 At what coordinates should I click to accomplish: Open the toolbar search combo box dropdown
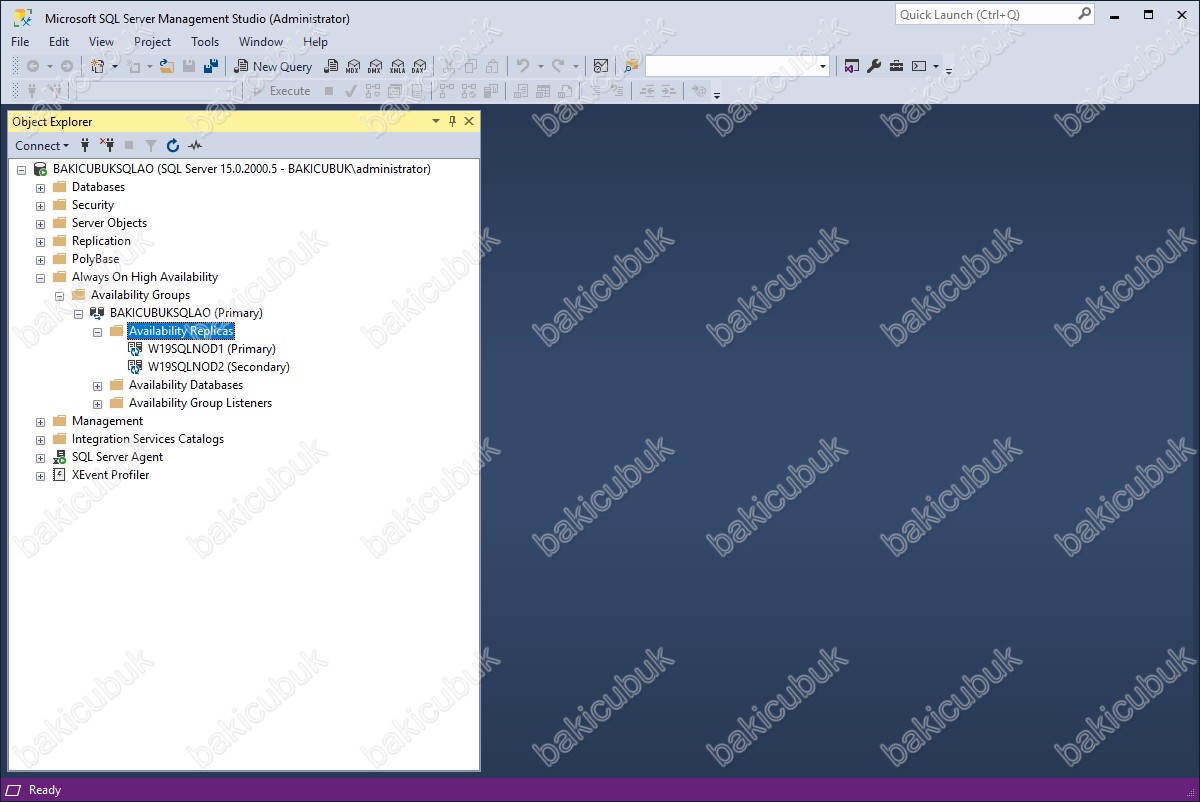(x=823, y=66)
